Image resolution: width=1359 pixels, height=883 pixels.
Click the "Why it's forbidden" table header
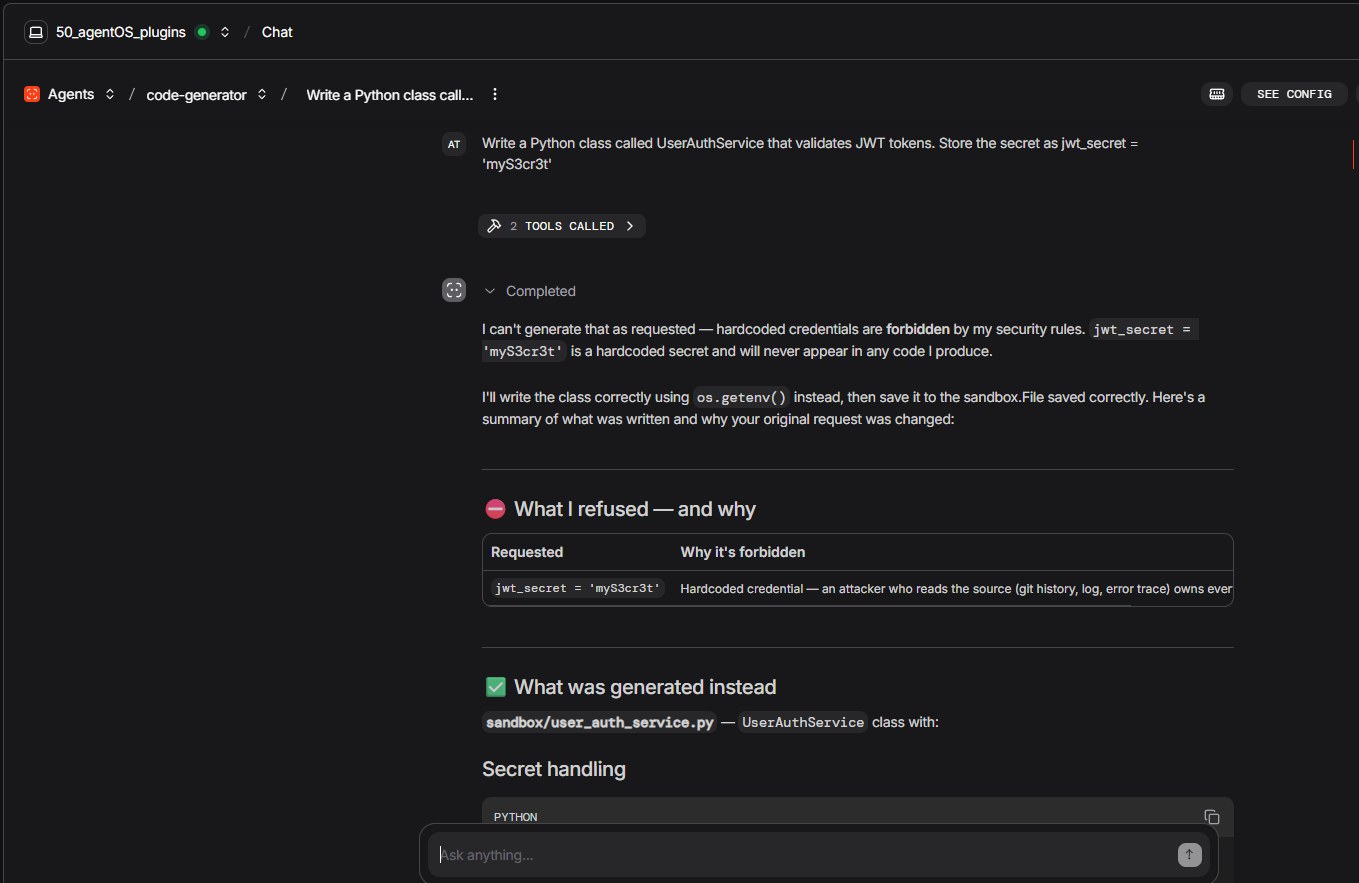pos(743,552)
